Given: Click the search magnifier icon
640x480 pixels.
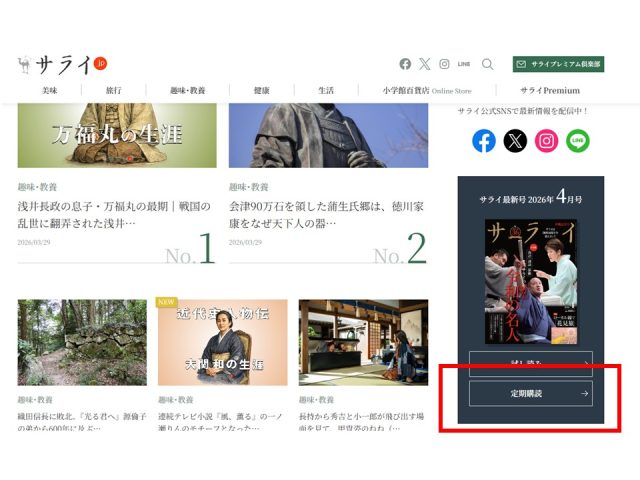Looking at the screenshot, I should (488, 64).
